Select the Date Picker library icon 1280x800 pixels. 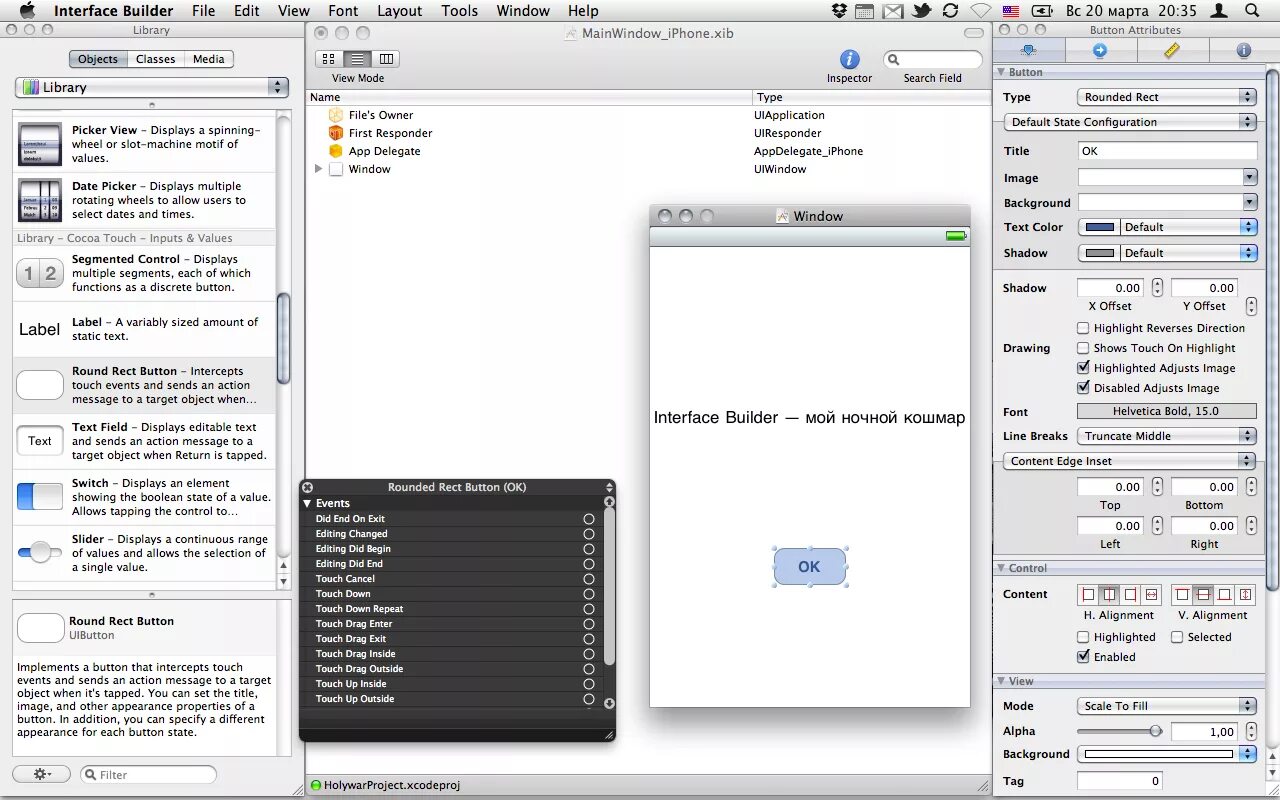40,201
